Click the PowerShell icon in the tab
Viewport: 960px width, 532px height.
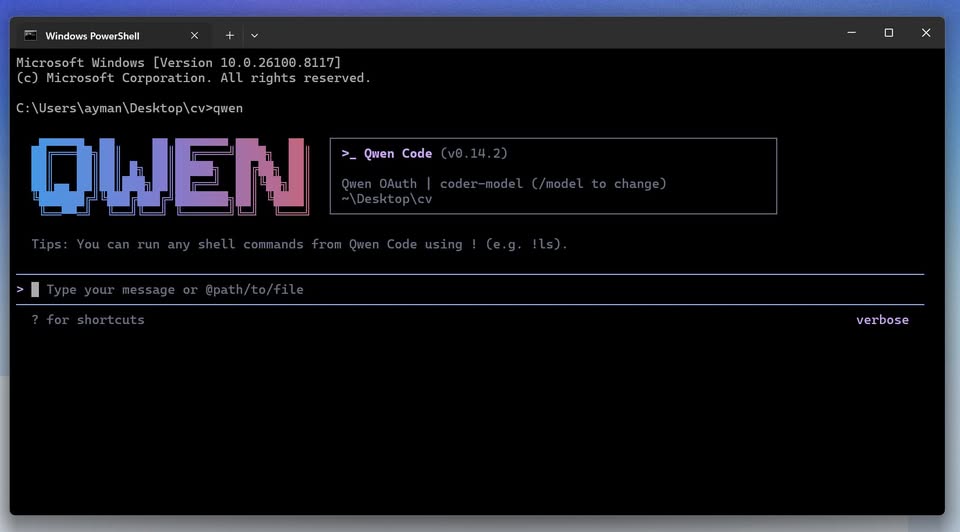pos(30,36)
